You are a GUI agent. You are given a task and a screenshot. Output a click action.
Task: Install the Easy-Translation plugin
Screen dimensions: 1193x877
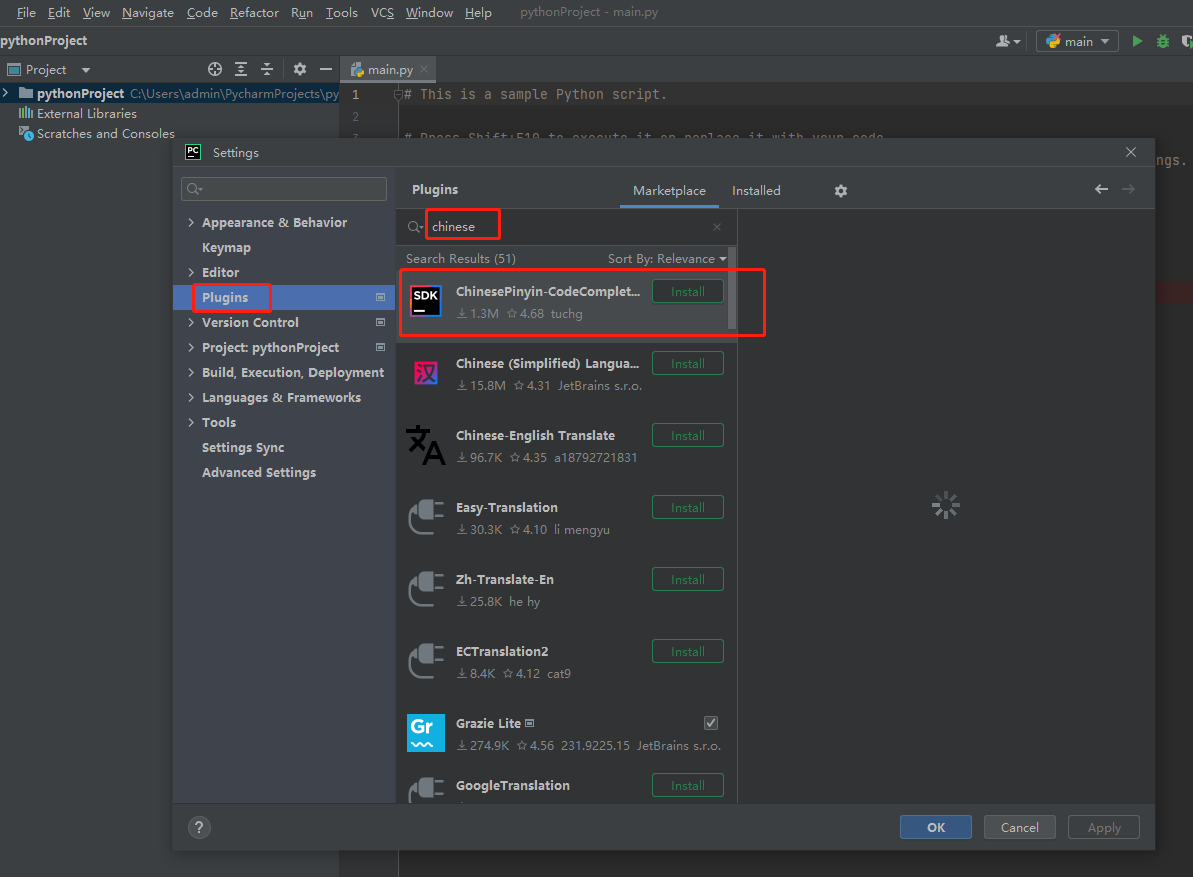(x=688, y=507)
